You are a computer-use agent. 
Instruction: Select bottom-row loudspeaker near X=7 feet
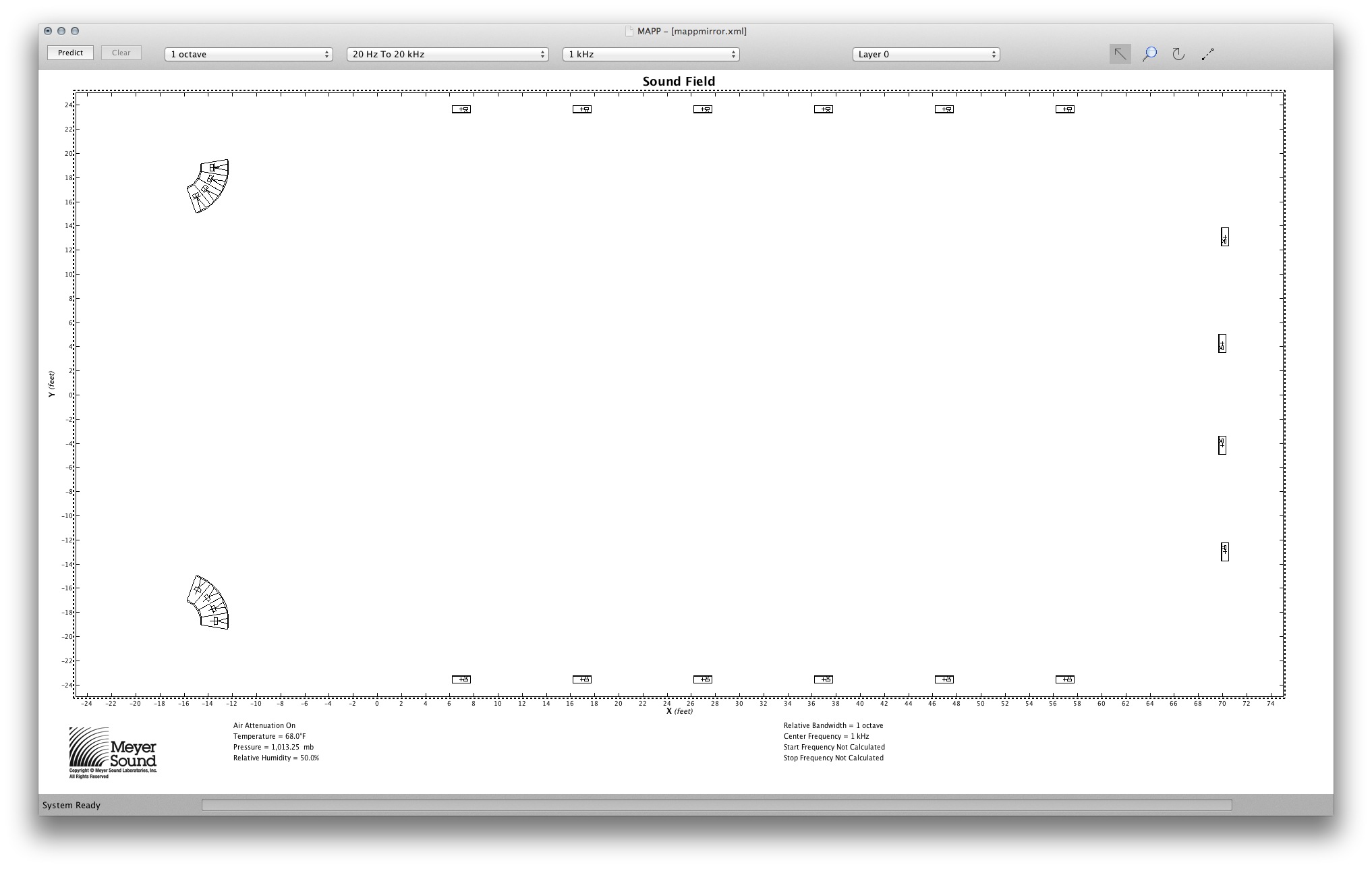click(x=461, y=679)
